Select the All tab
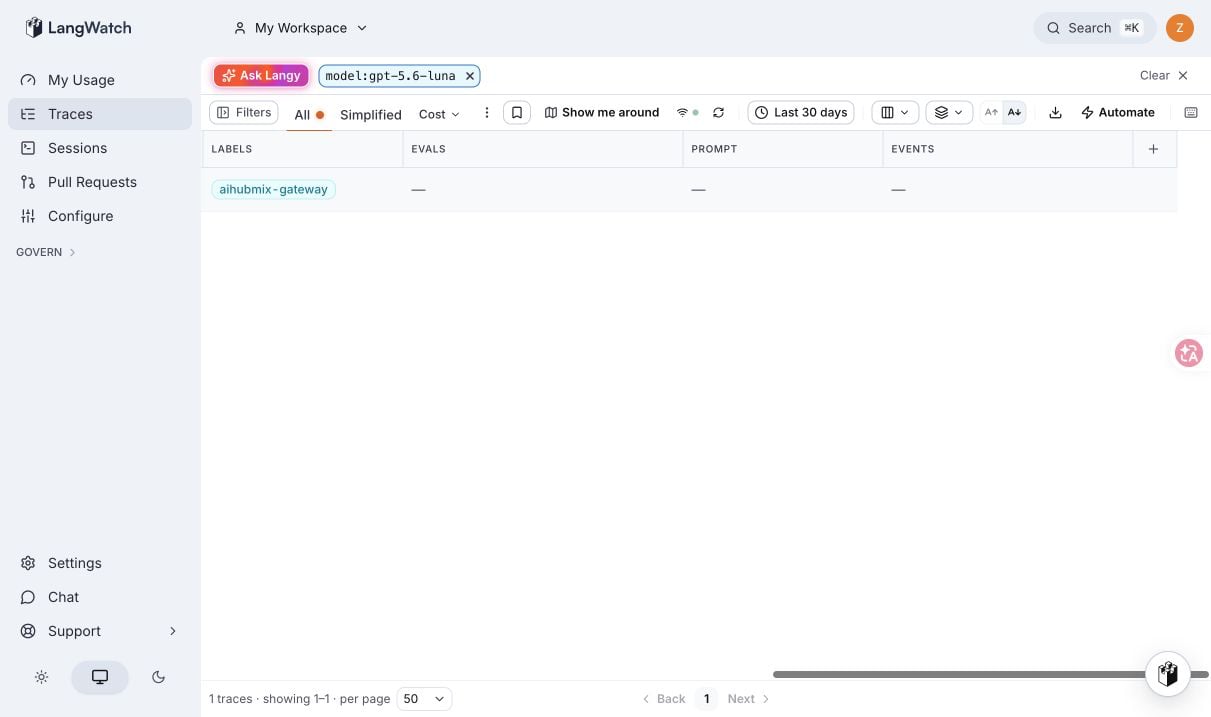Screen dimensions: 1211x717 tap(309, 114)
